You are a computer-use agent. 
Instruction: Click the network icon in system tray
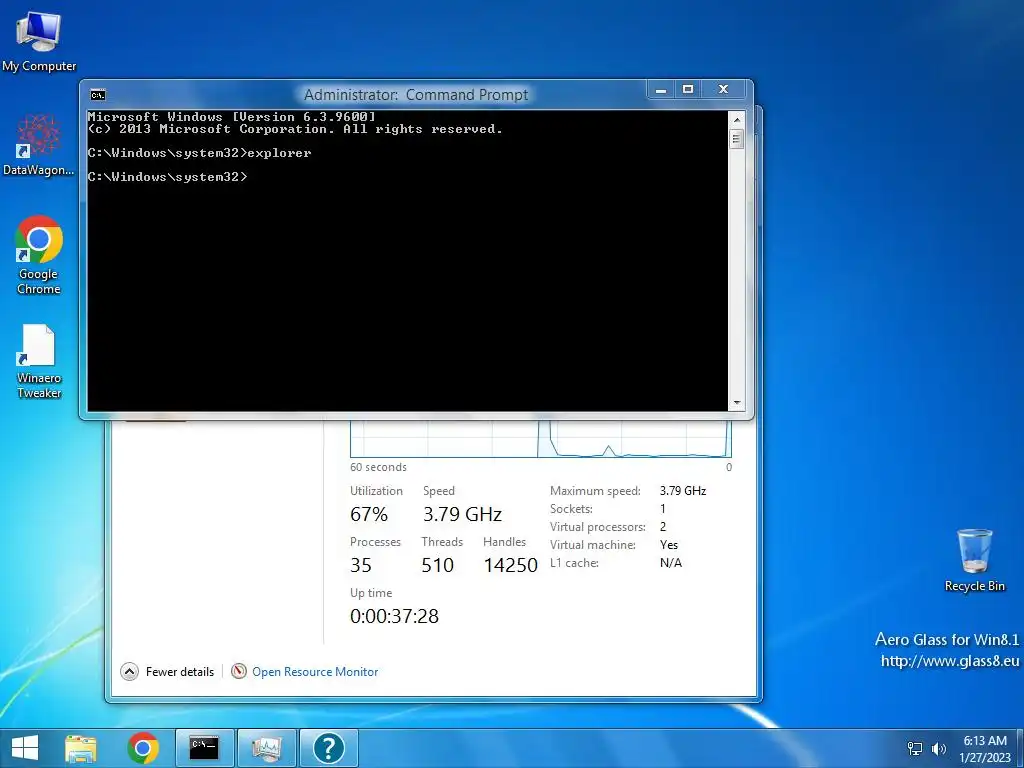(915, 748)
